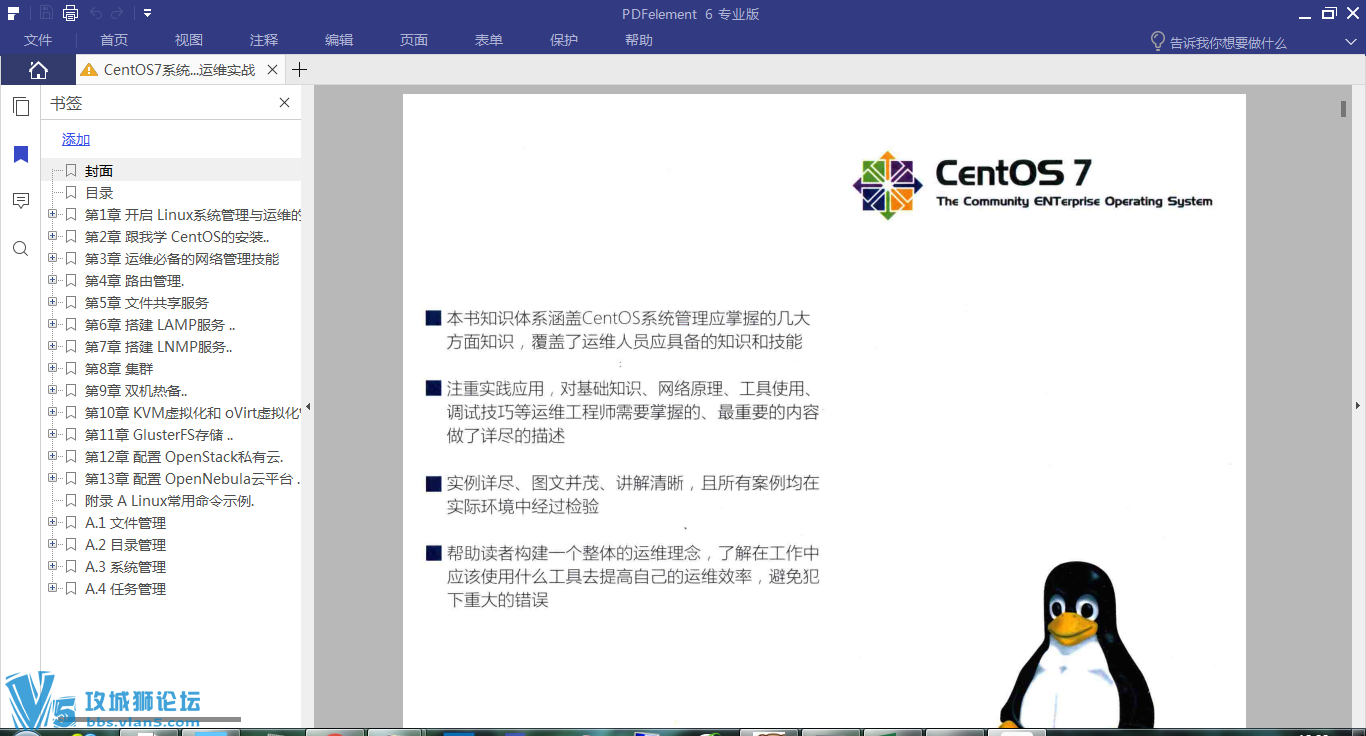Click the Print icon in quick access toolbar

(x=70, y=13)
